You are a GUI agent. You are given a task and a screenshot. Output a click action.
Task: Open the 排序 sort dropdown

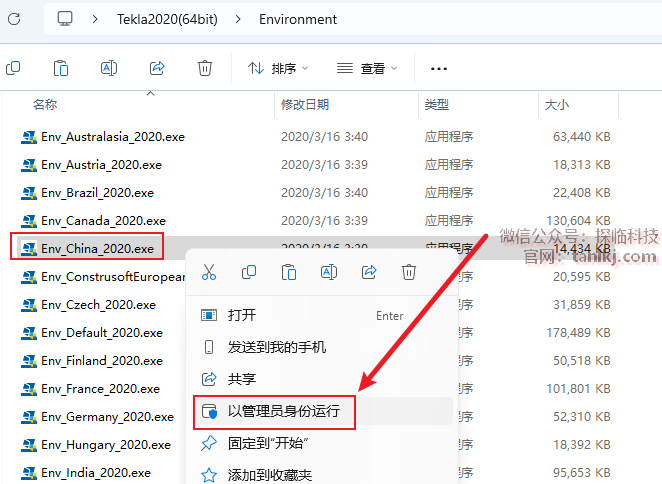tap(278, 68)
